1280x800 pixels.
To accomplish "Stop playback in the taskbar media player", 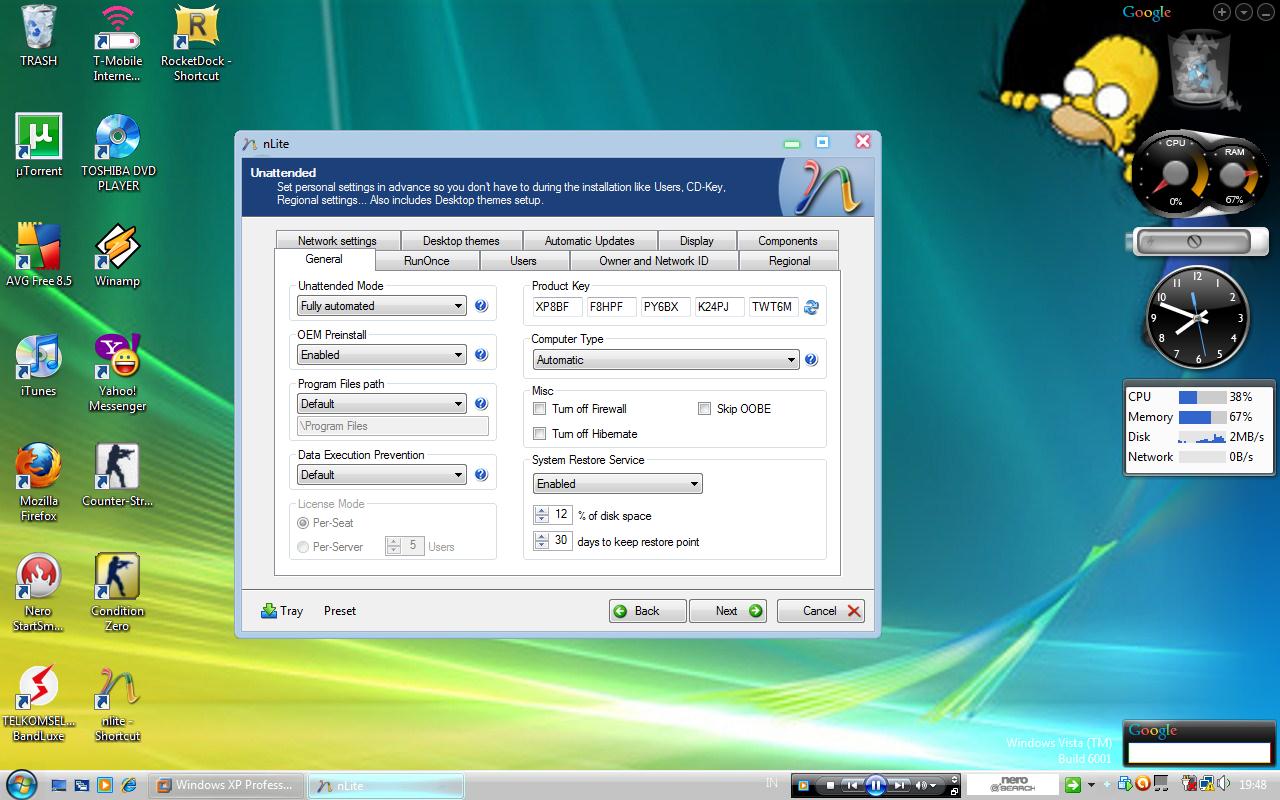I will (830, 786).
